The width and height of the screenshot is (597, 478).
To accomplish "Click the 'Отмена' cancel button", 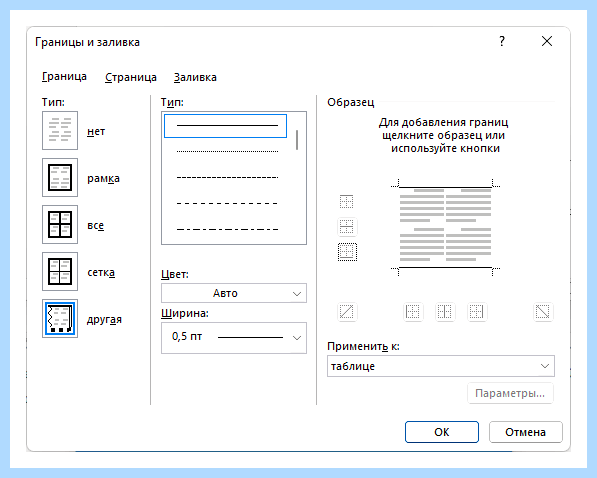I will 525,432.
